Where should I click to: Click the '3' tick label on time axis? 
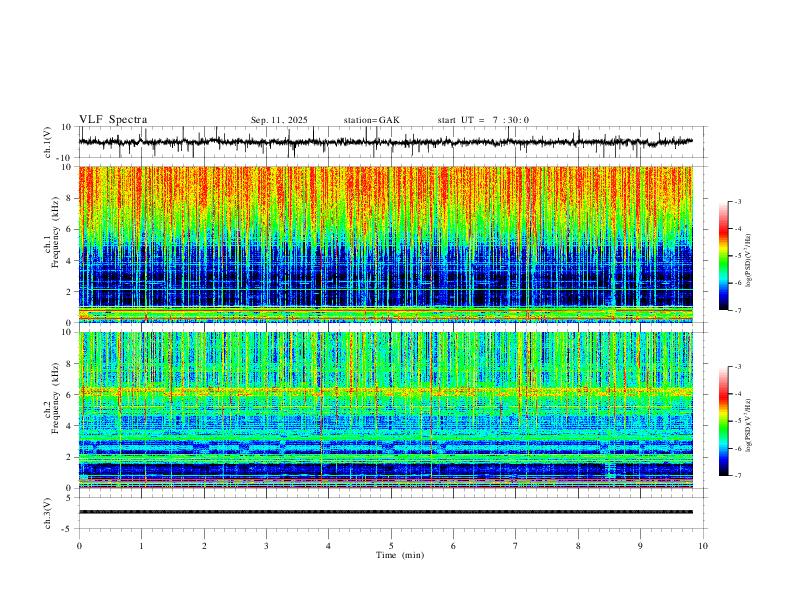(266, 546)
